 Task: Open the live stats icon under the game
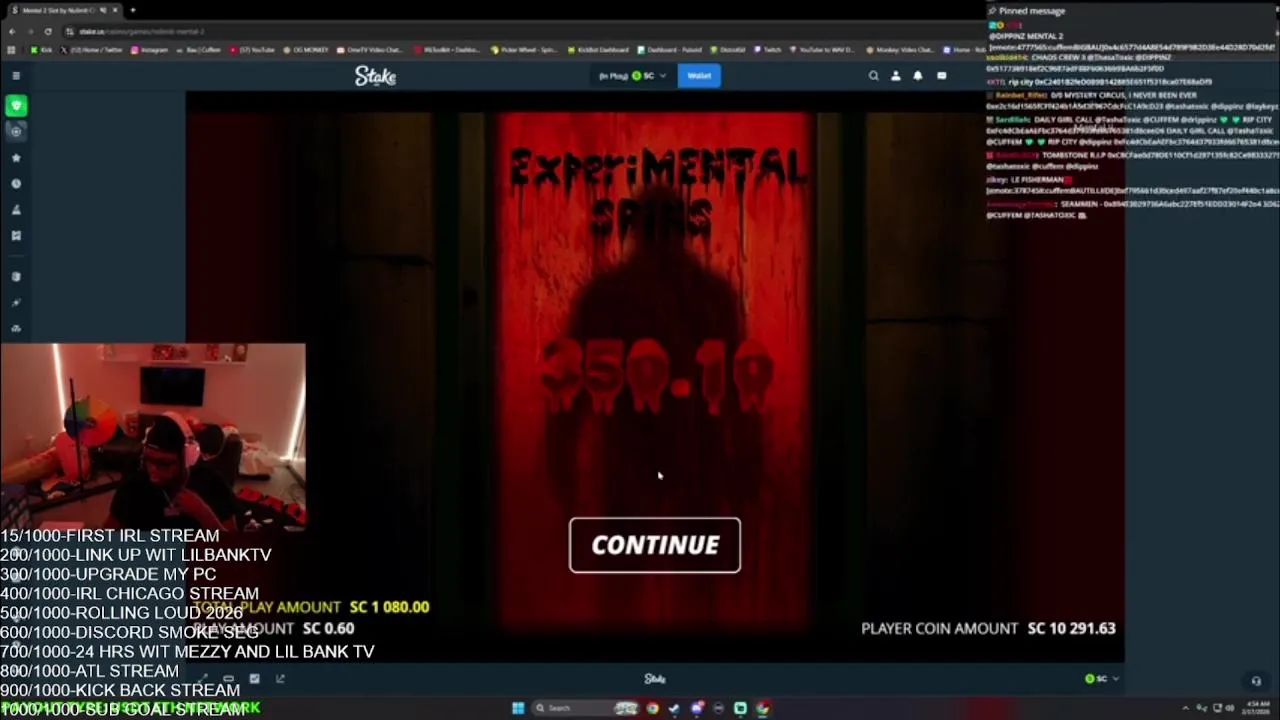254,679
